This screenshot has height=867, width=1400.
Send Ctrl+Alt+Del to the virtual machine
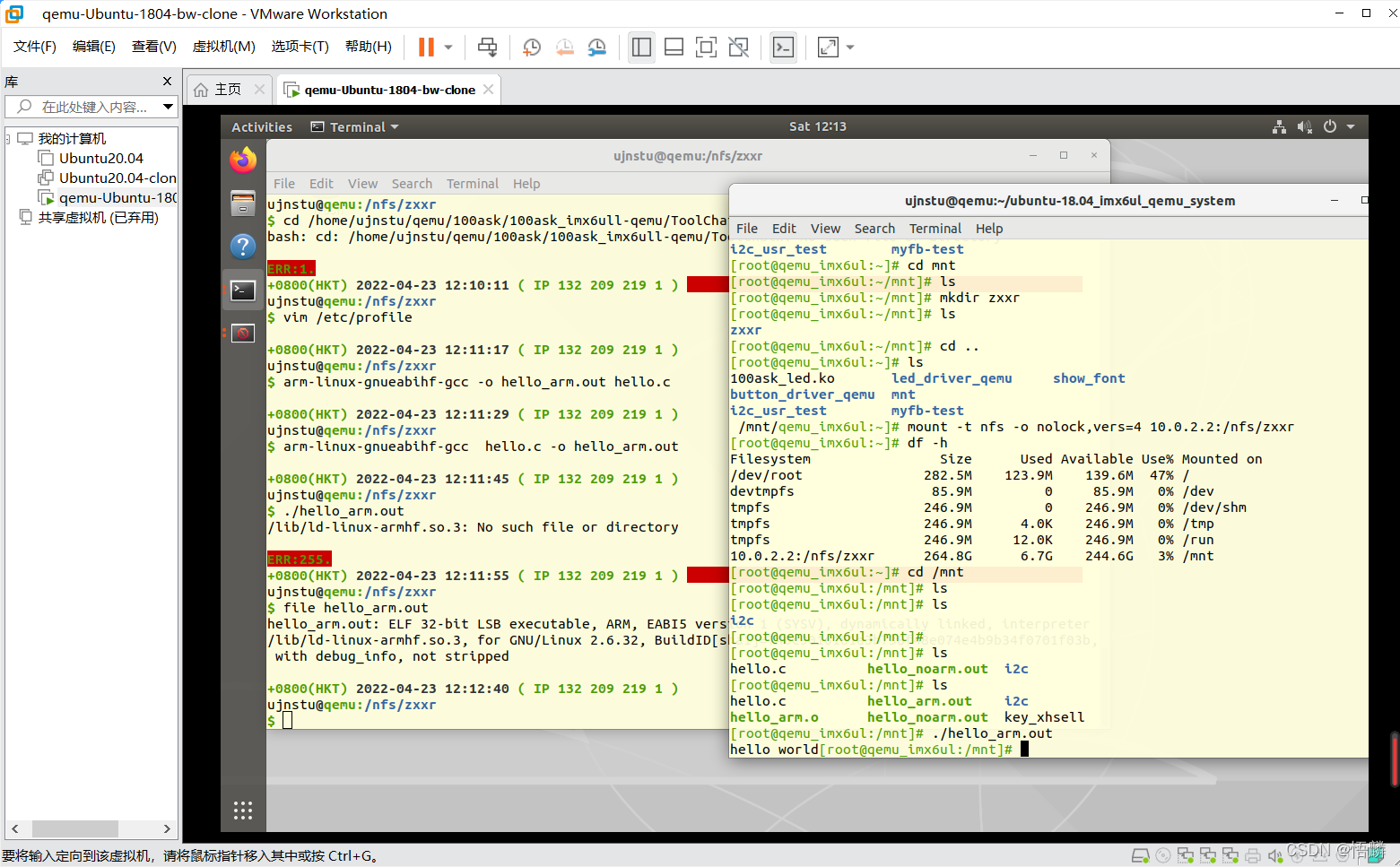tap(487, 47)
